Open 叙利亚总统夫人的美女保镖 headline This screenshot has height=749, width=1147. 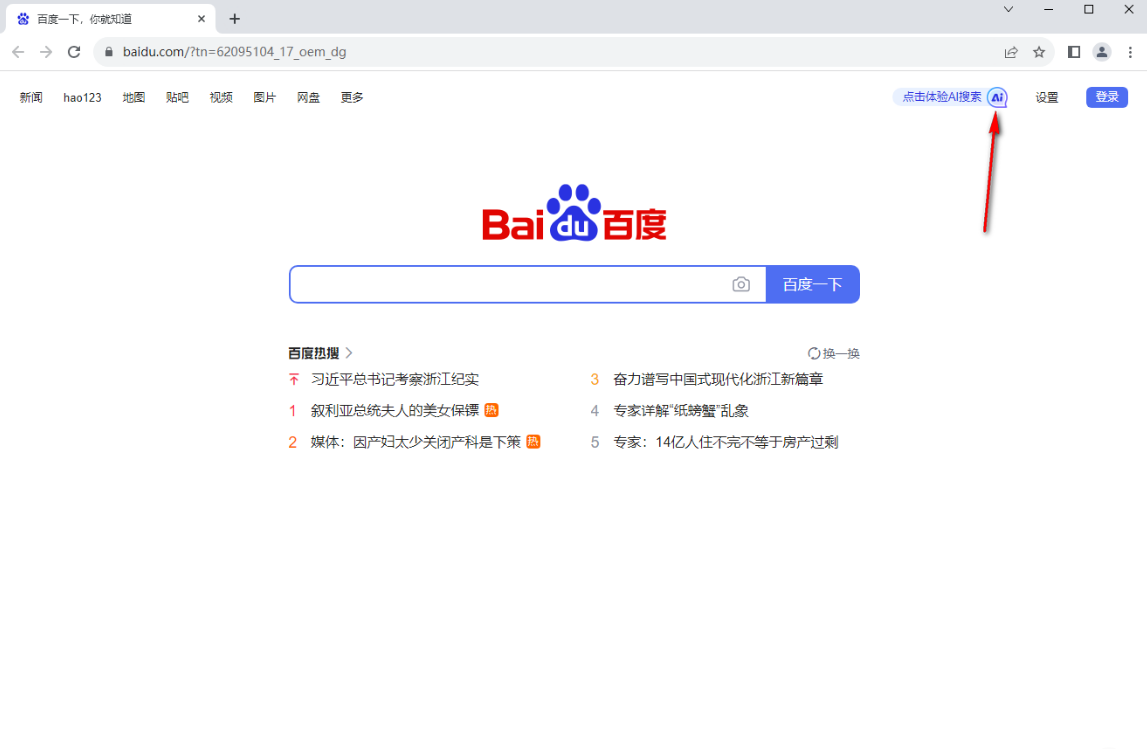[x=395, y=410]
